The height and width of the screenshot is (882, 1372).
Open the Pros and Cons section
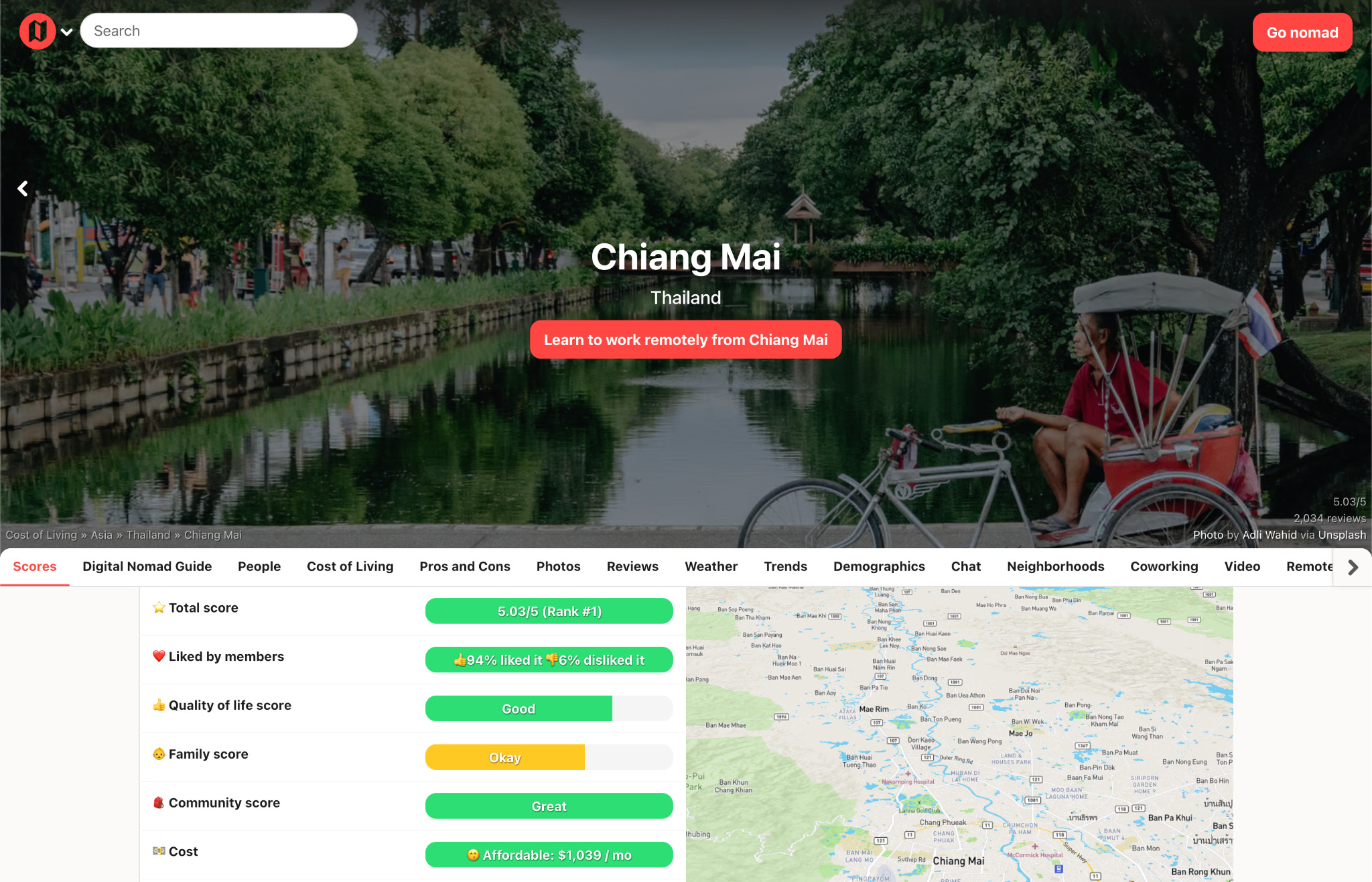pyautogui.click(x=464, y=566)
